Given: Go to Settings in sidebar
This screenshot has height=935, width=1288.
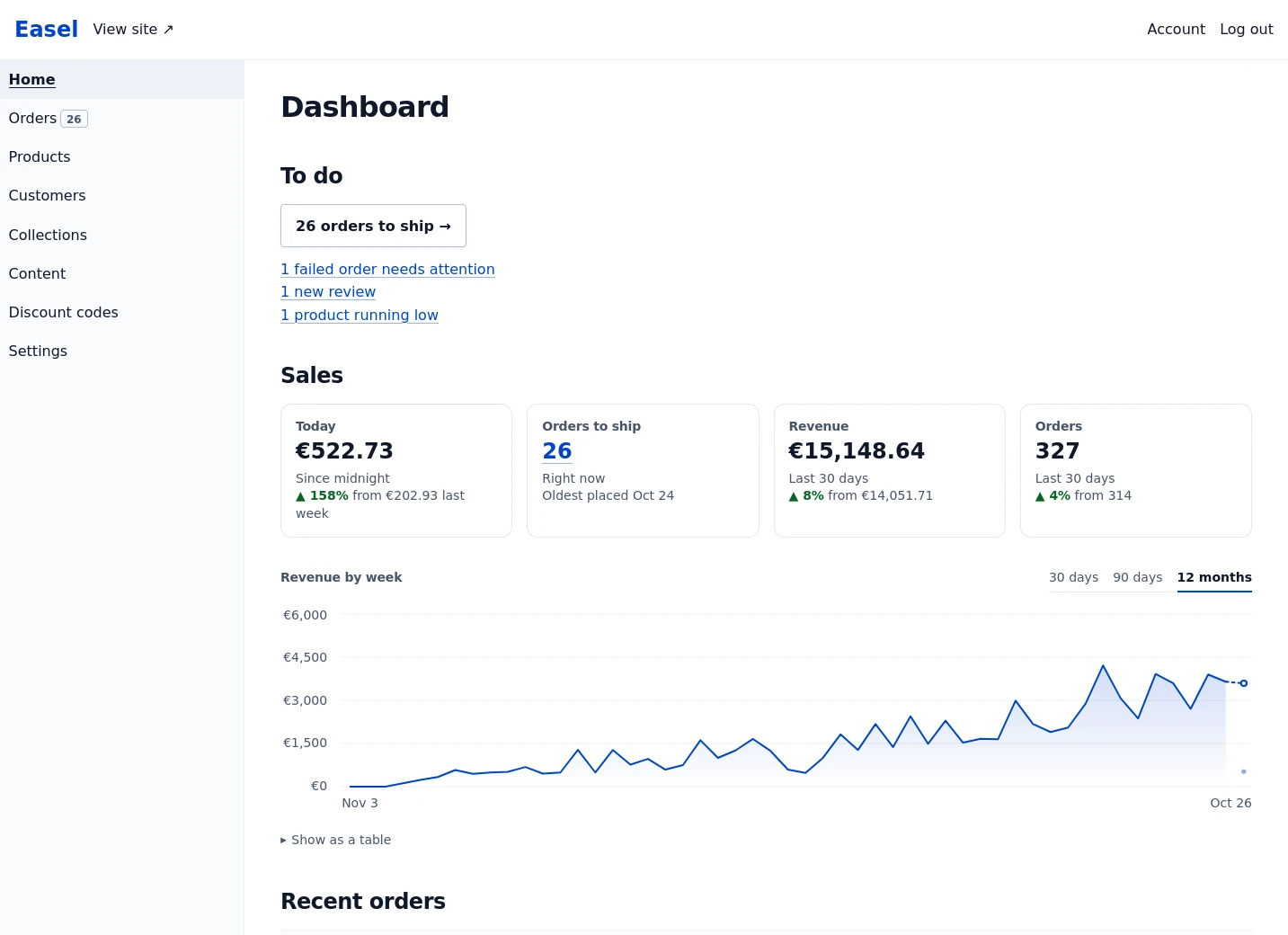Looking at the screenshot, I should click(121, 352).
